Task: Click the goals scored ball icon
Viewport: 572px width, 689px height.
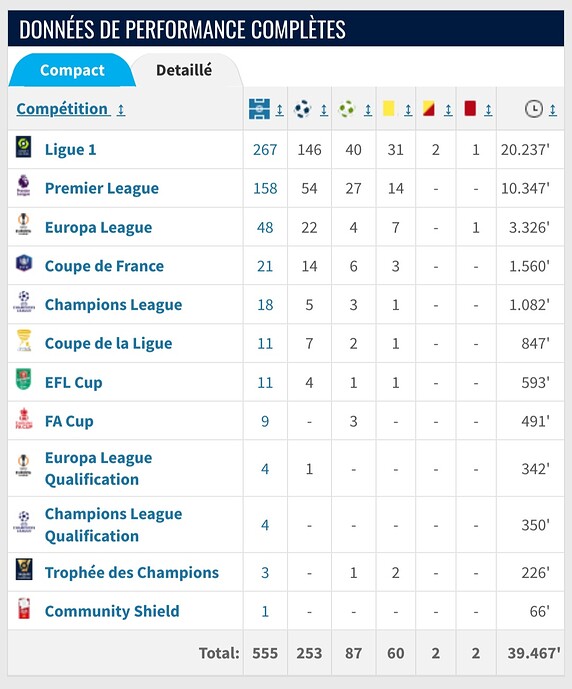Action: [x=302, y=109]
